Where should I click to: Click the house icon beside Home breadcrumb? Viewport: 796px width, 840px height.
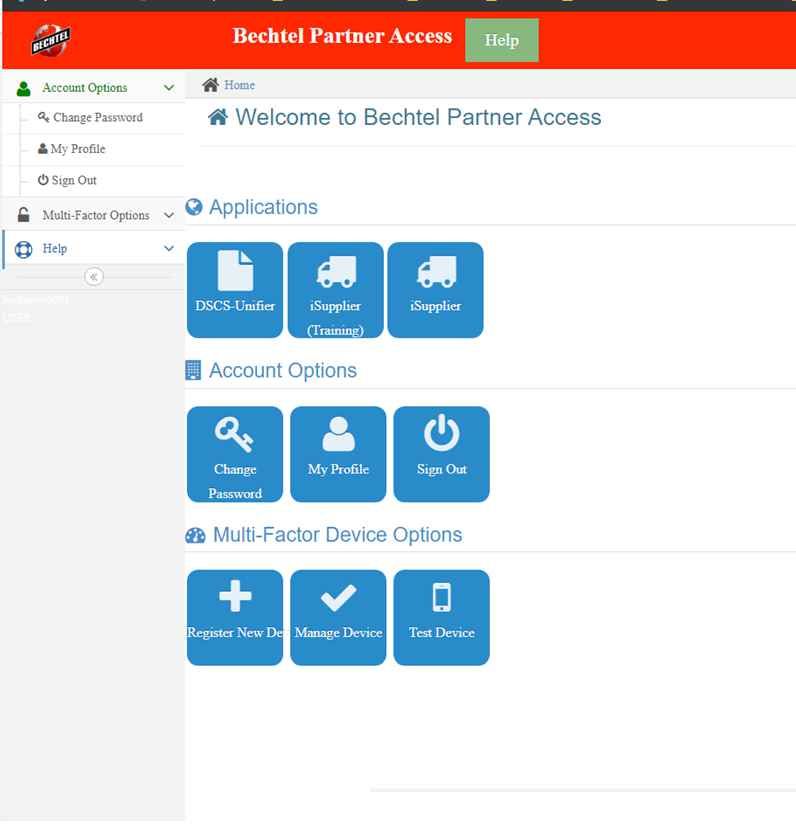coord(211,85)
